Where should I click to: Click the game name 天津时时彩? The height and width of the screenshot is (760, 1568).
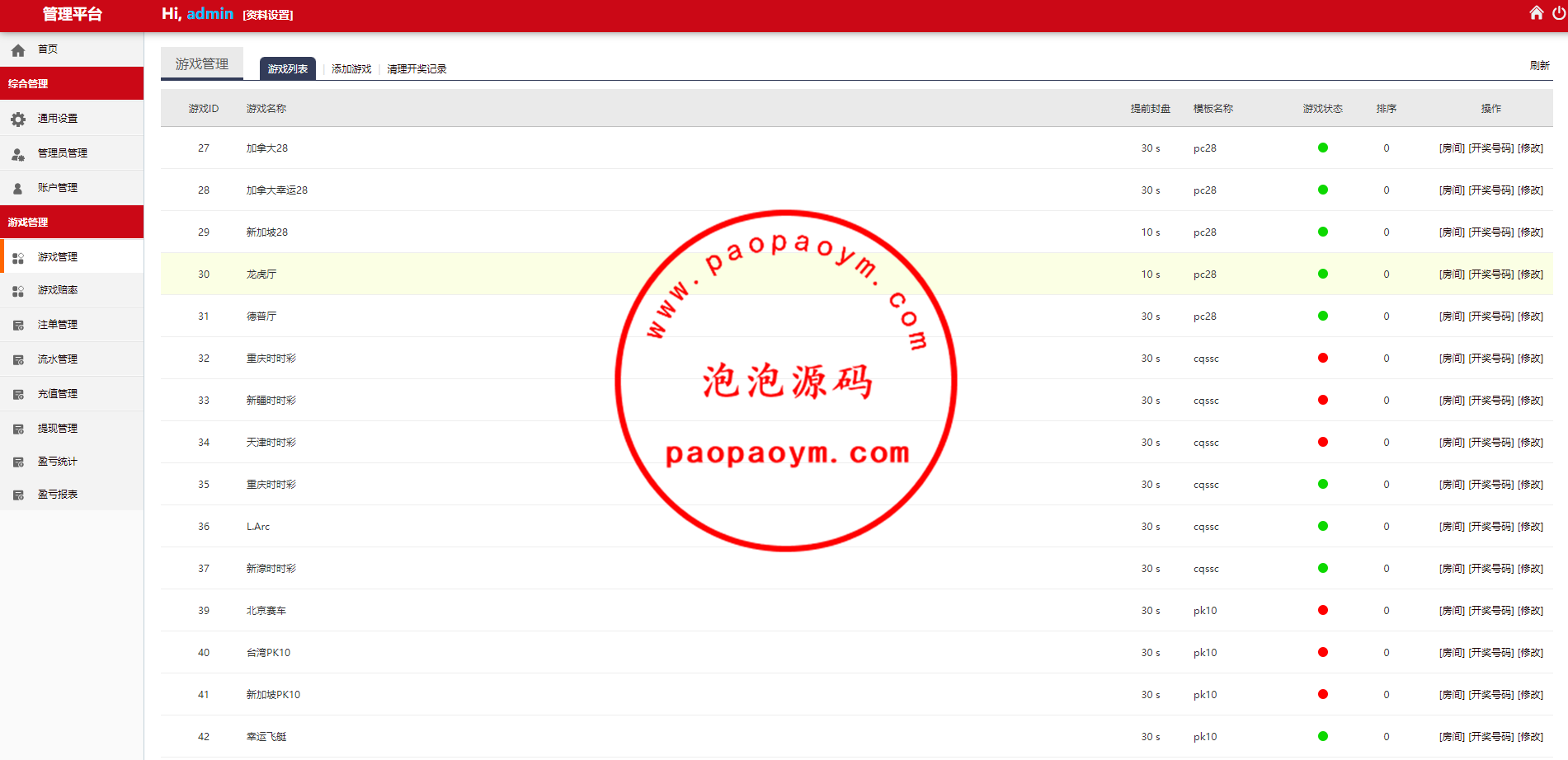pos(271,443)
